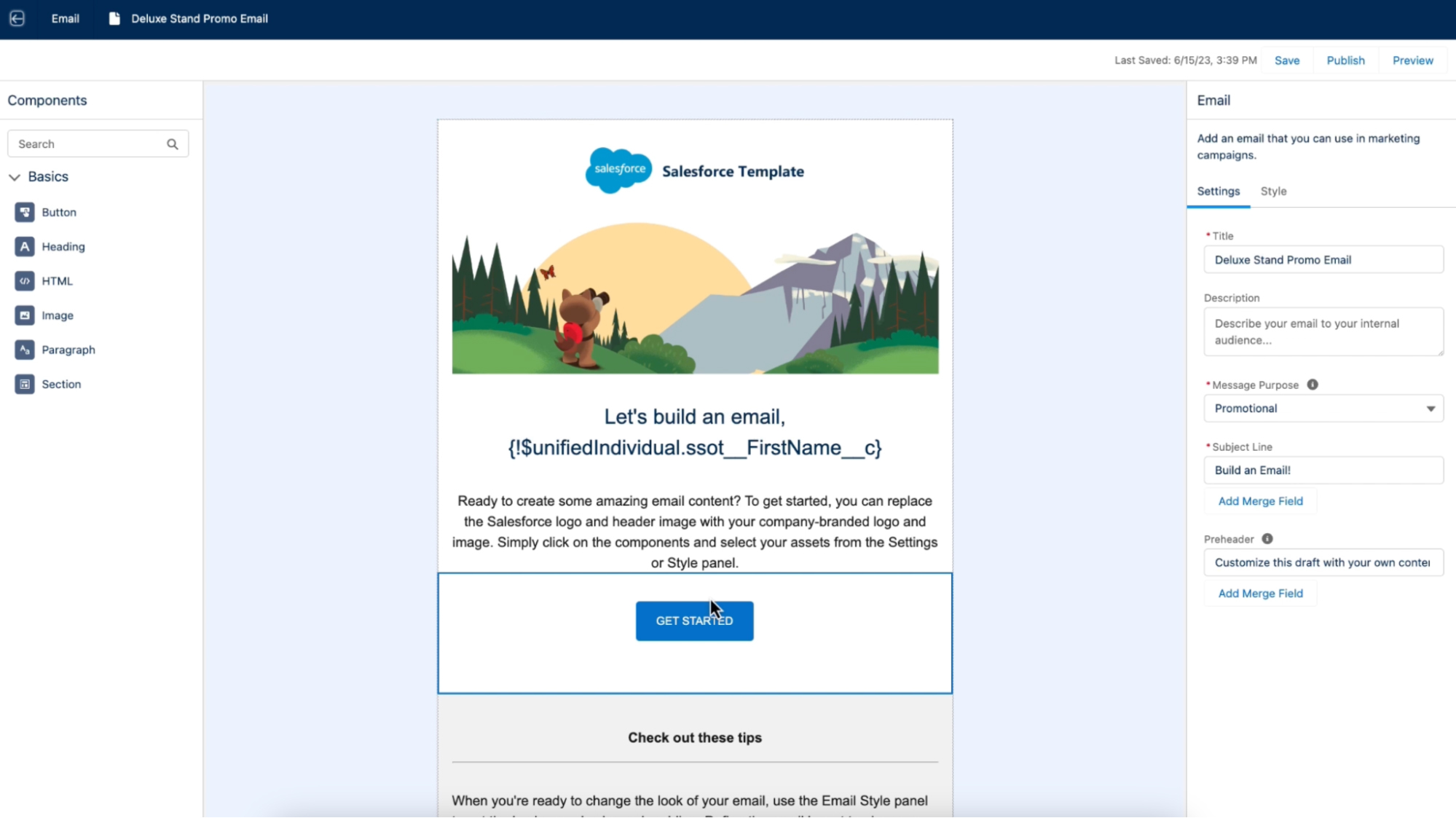Pick the HTML component icon

(25, 280)
